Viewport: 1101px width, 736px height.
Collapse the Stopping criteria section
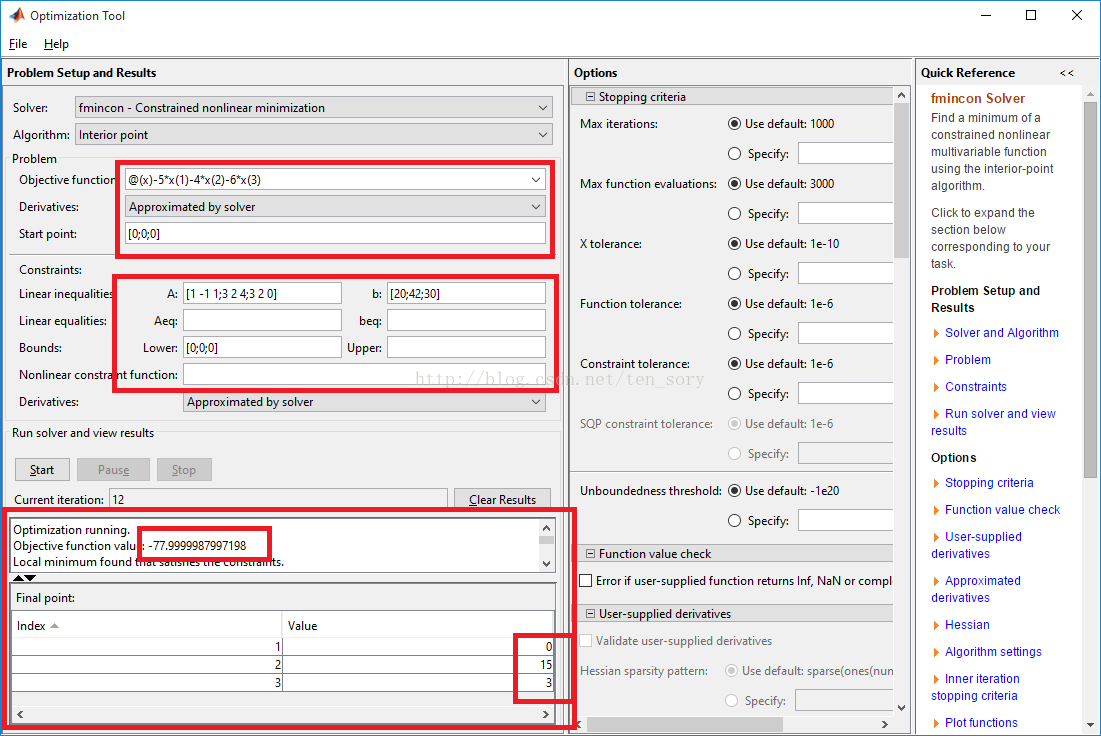point(591,97)
